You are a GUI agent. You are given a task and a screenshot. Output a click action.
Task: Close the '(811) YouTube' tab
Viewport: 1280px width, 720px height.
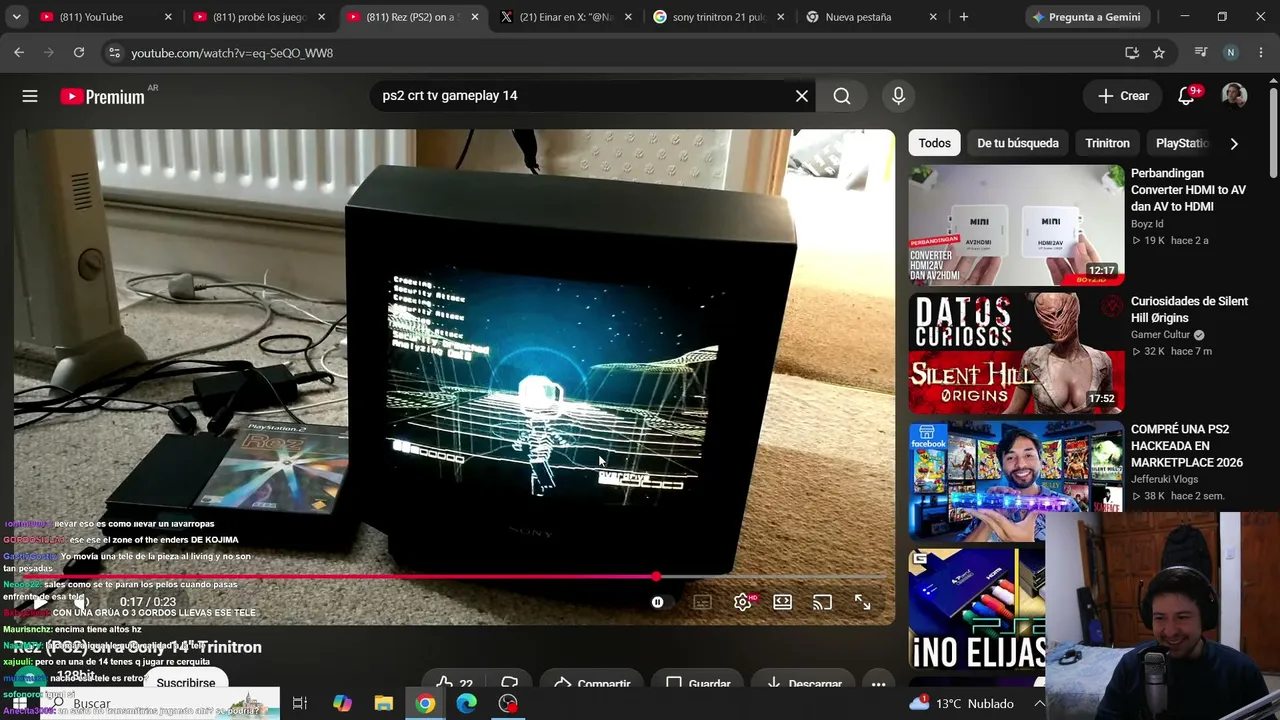coord(168,17)
